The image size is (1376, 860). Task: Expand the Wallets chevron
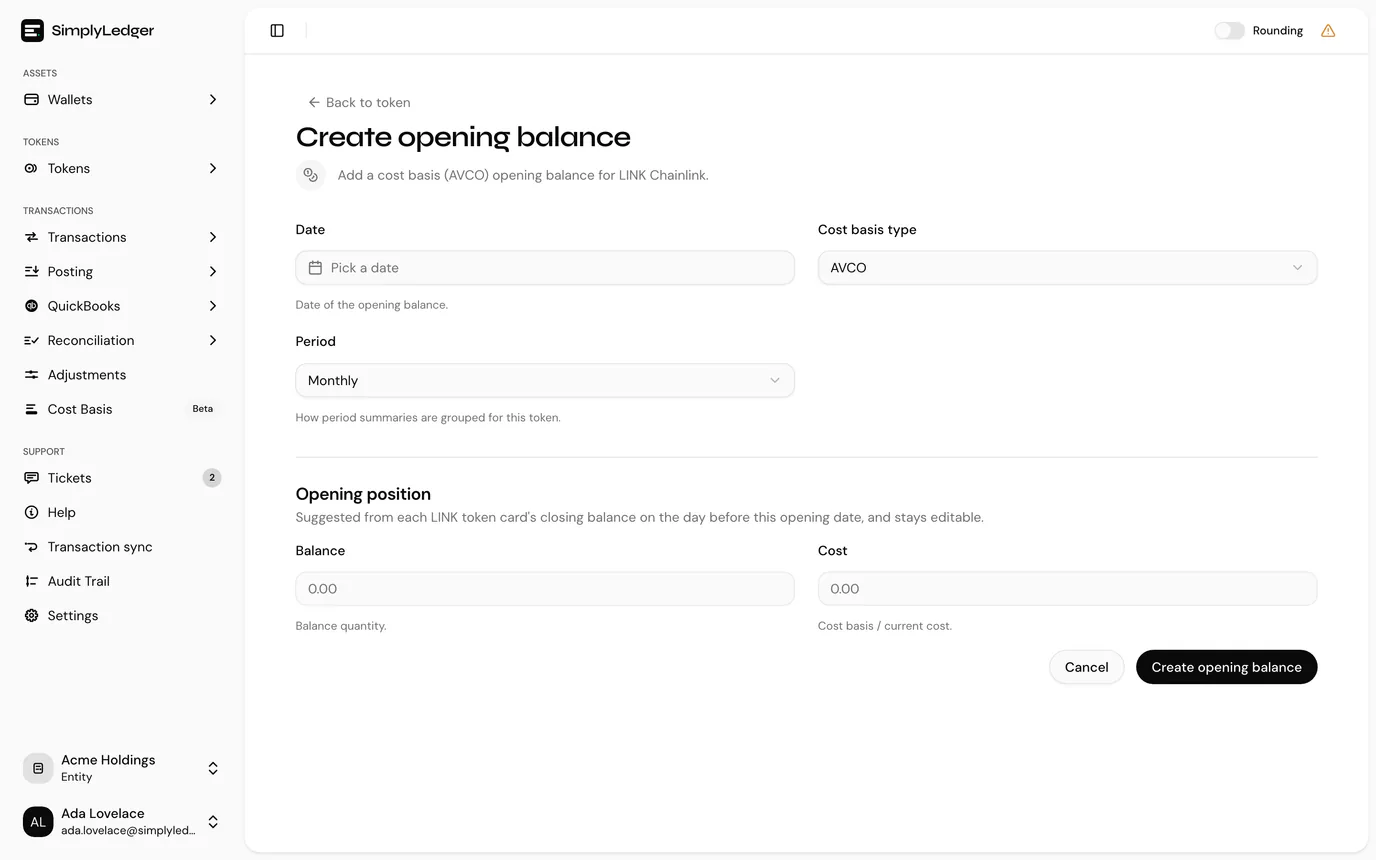(x=212, y=100)
